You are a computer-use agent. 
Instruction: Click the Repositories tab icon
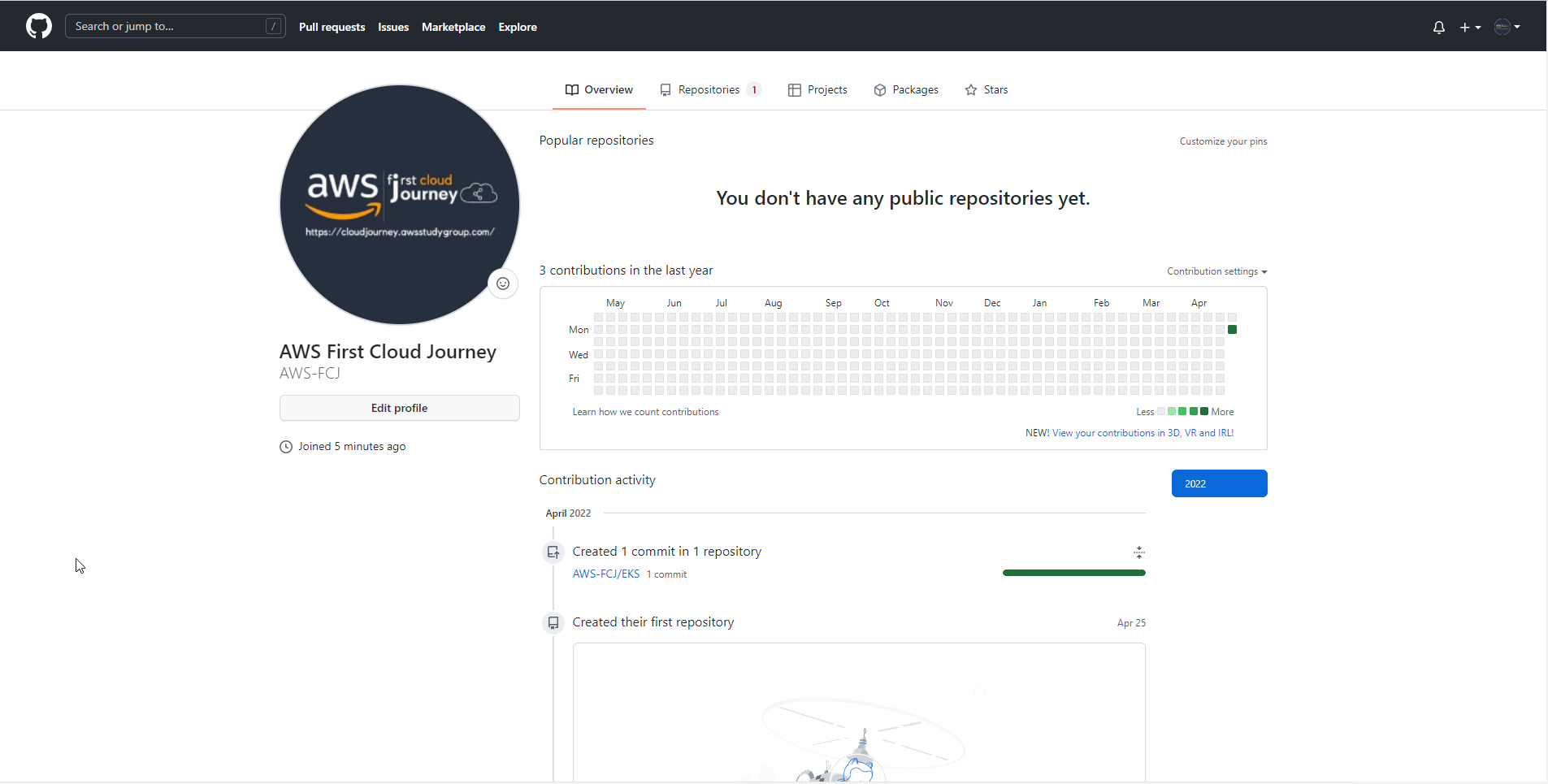[x=666, y=90]
